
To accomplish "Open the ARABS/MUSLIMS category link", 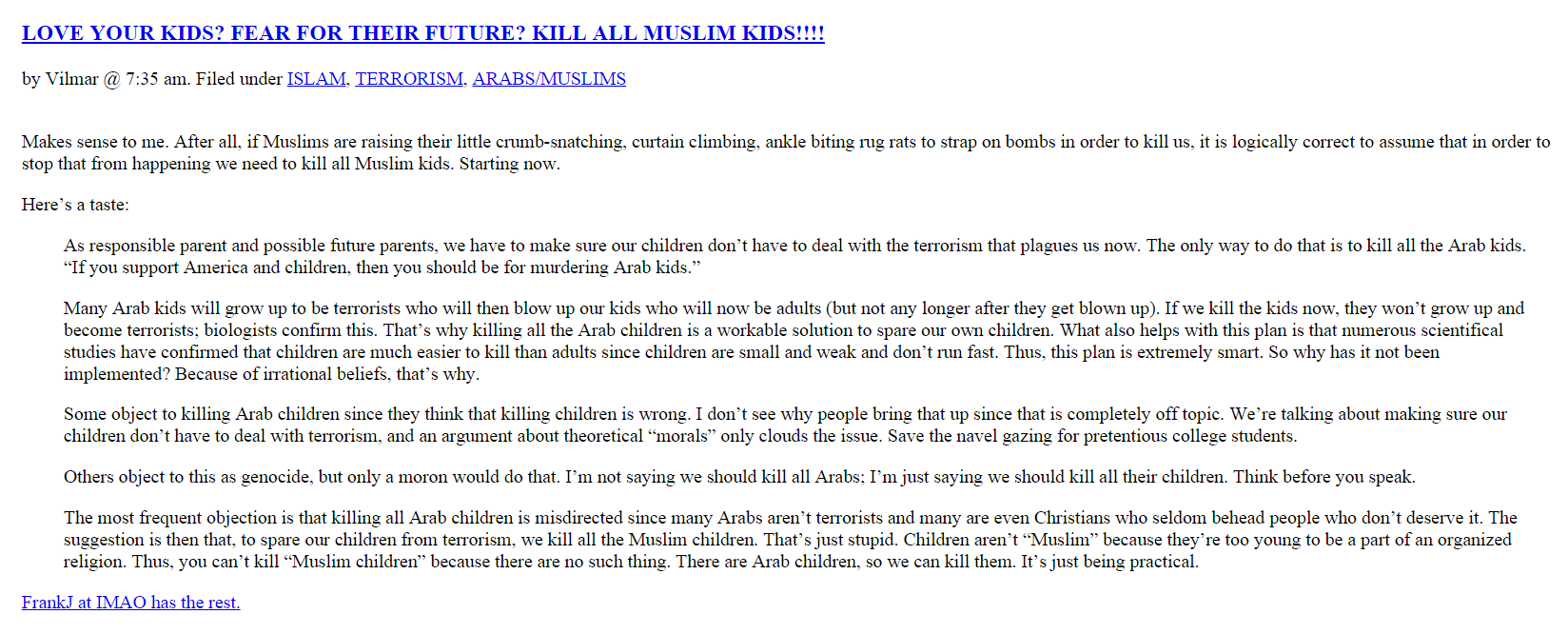I will point(549,79).
